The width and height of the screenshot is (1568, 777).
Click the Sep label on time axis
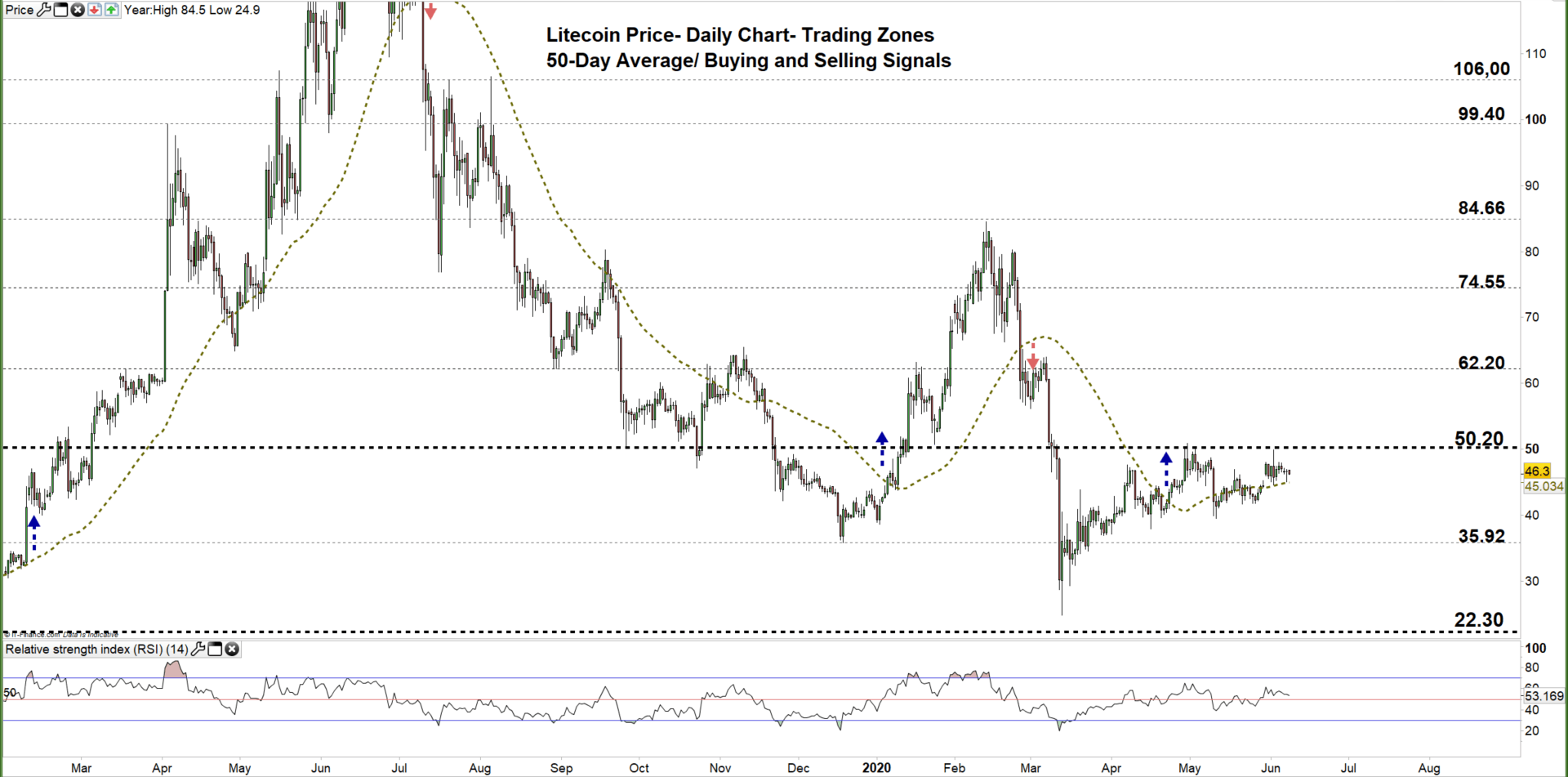562,768
